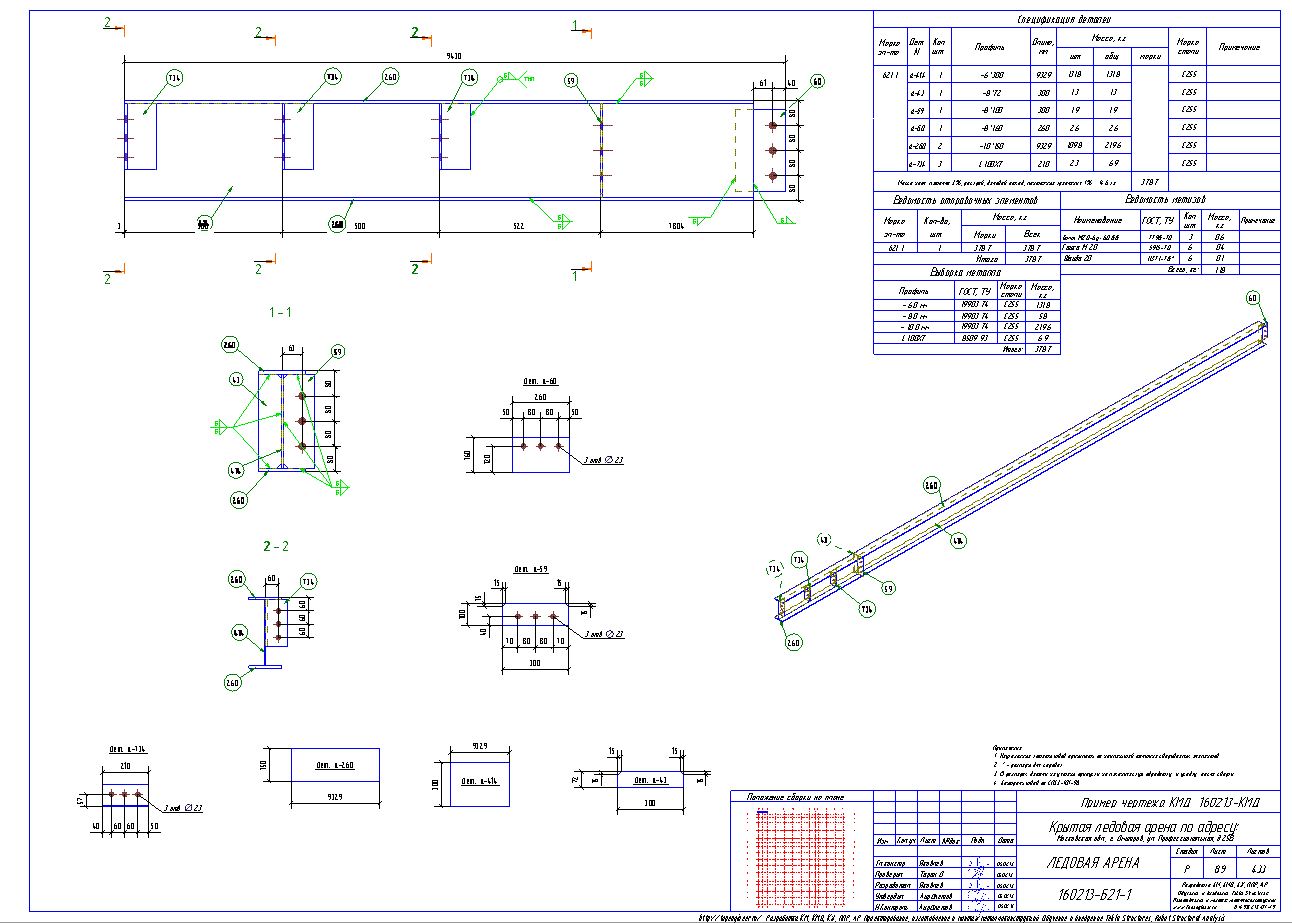Click the "1 - 1" section view title
Image resolution: width=1292 pixels, height=923 pixels.
[x=281, y=312]
